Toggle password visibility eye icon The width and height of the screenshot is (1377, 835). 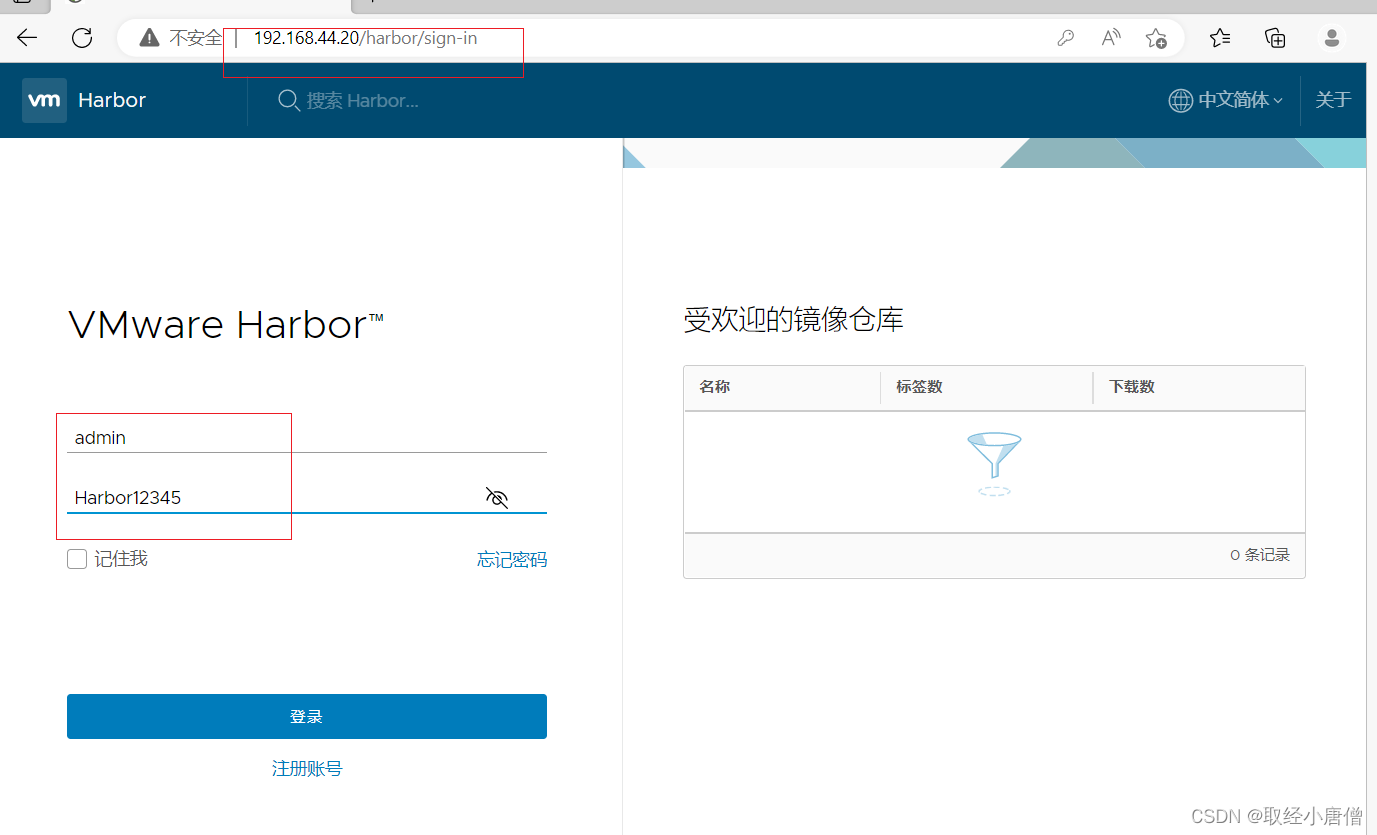(x=497, y=497)
